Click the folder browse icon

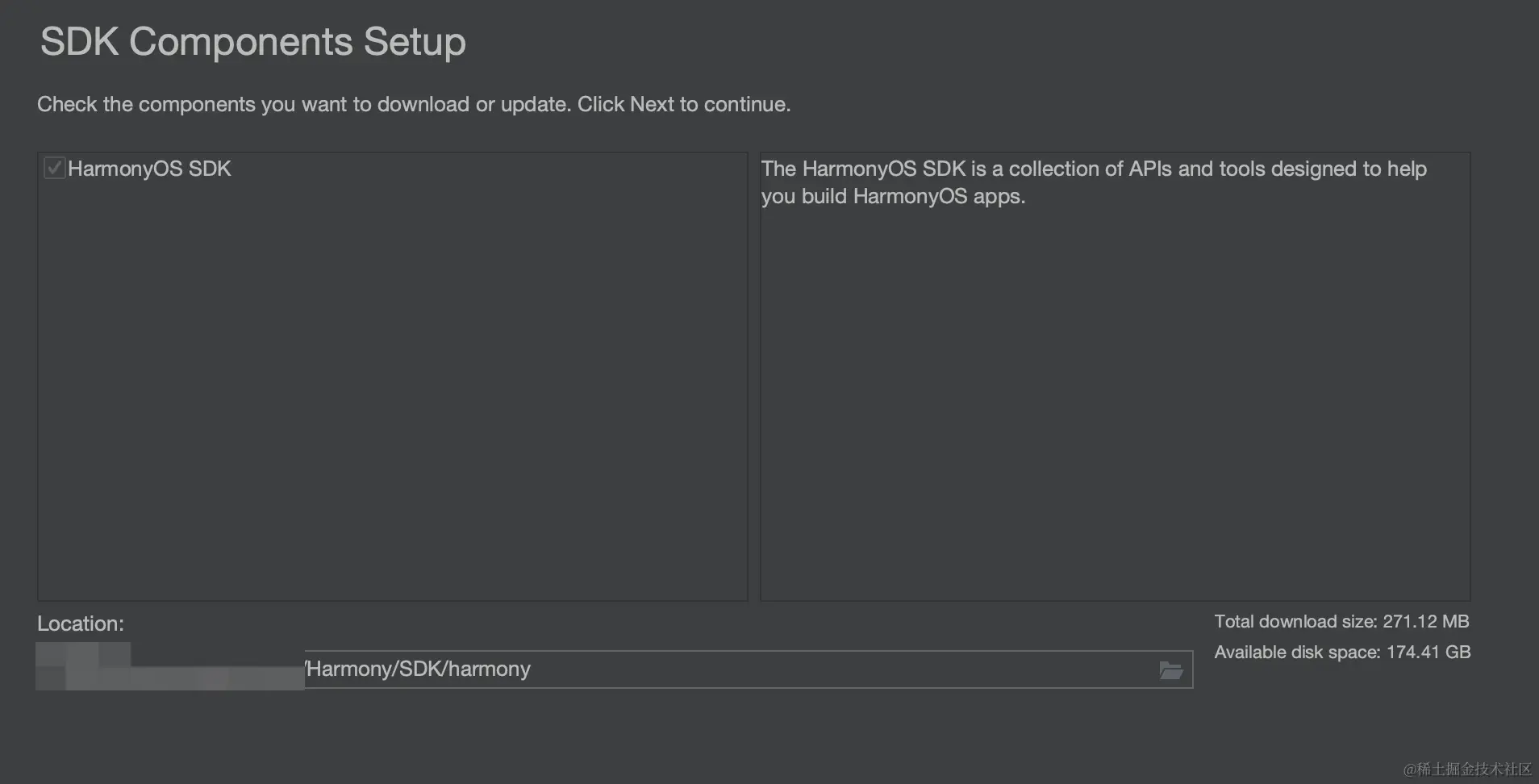pos(1170,669)
